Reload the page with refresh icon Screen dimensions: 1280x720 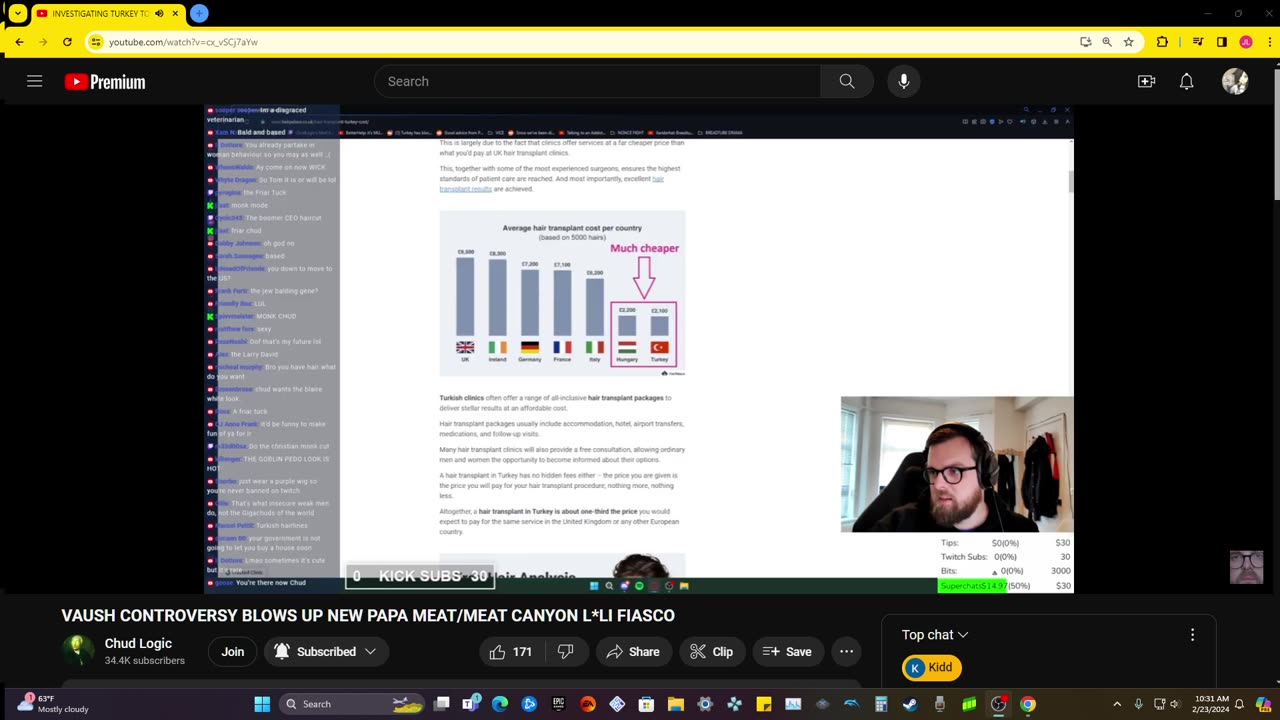click(67, 42)
